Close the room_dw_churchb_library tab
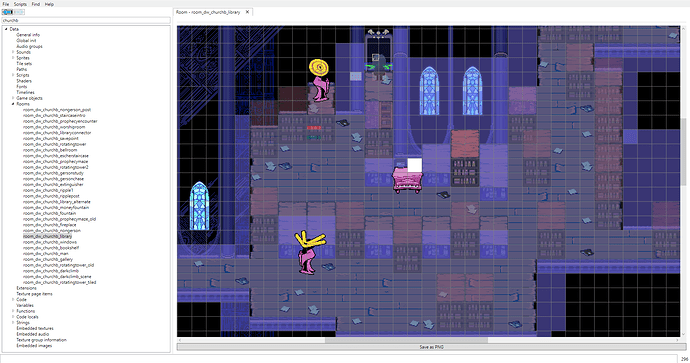 point(247,12)
